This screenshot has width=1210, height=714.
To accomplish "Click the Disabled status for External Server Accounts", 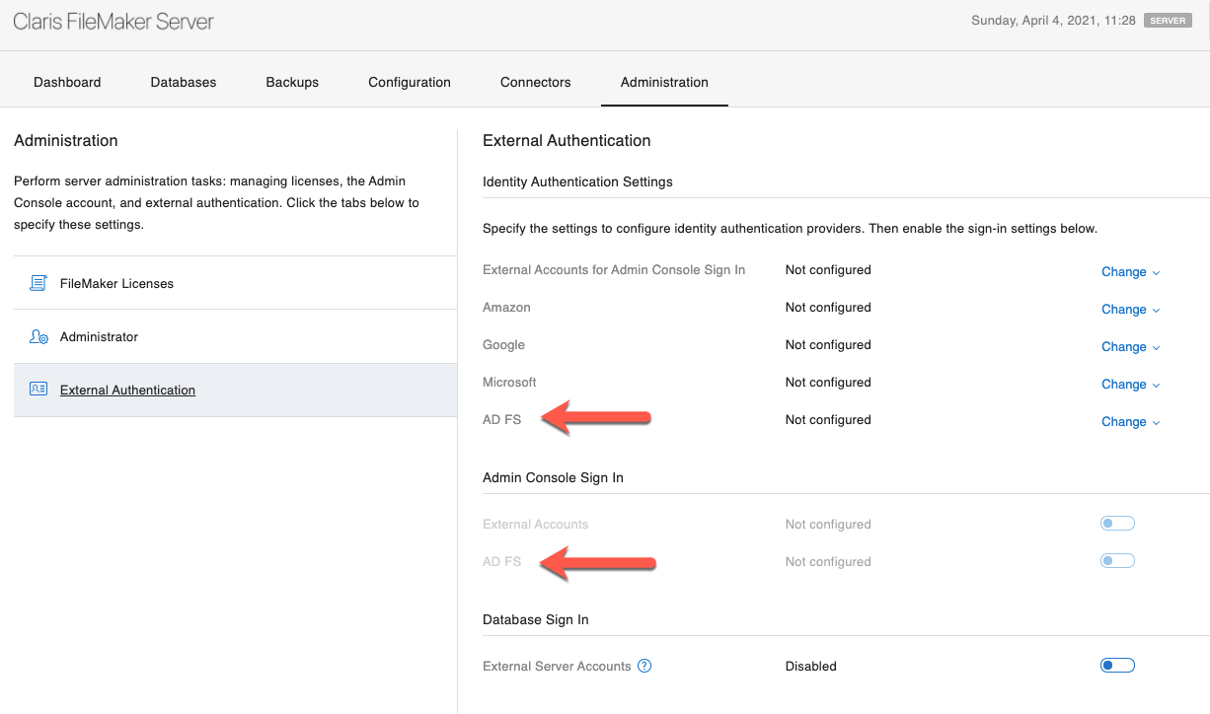I will click(811, 666).
